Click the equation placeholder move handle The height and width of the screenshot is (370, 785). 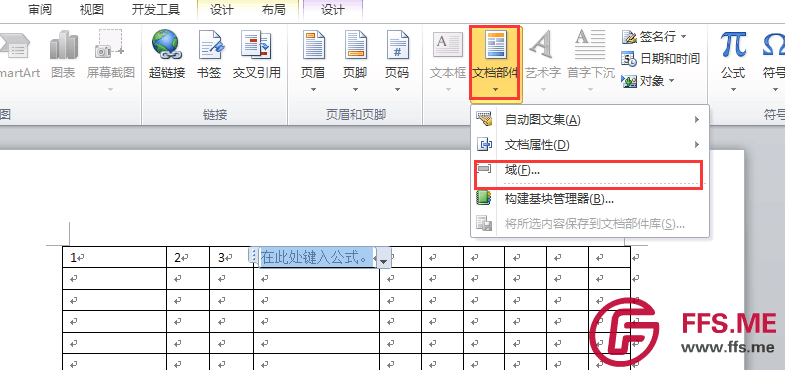[x=253, y=256]
